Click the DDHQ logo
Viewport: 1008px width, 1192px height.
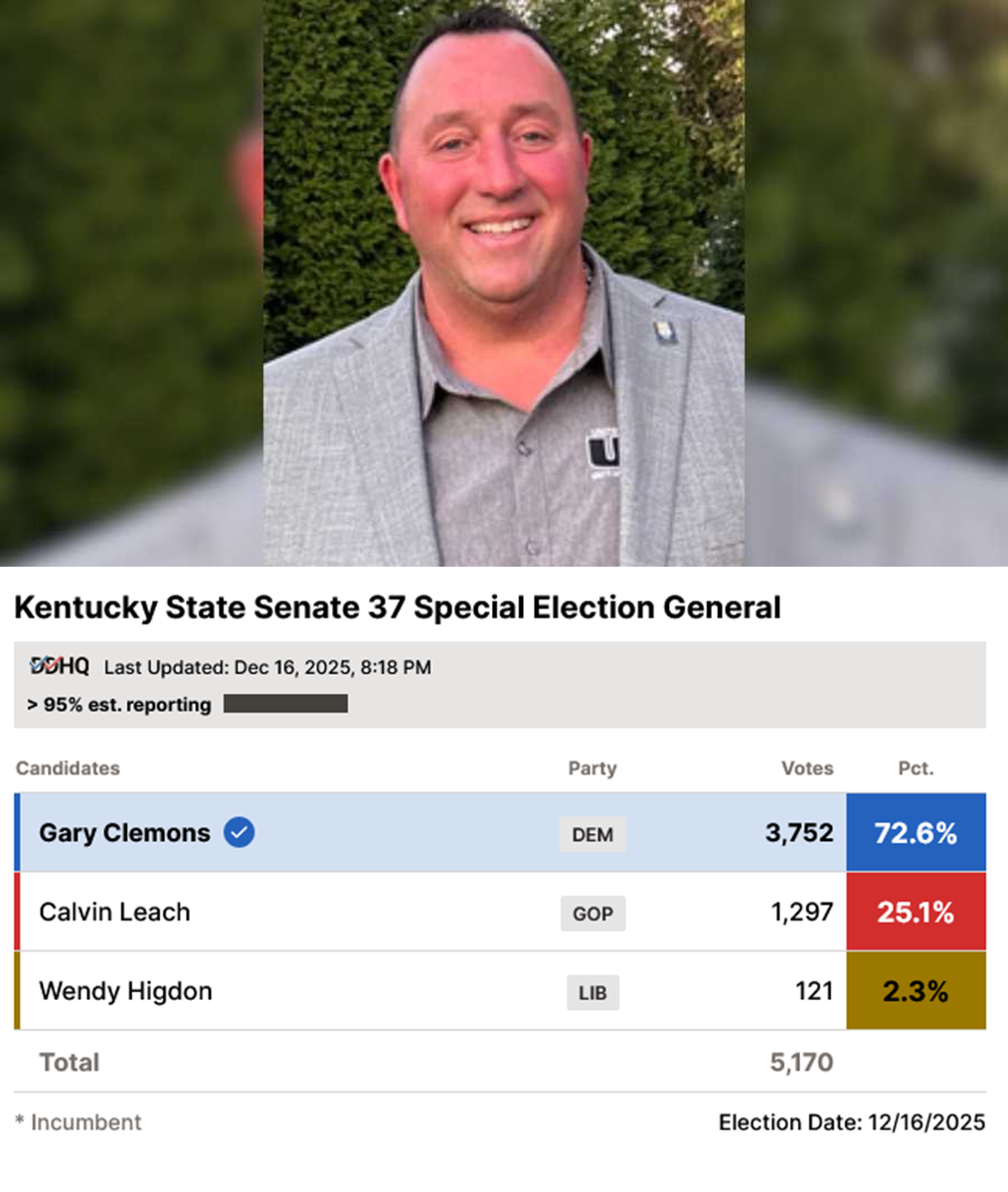coord(59,666)
